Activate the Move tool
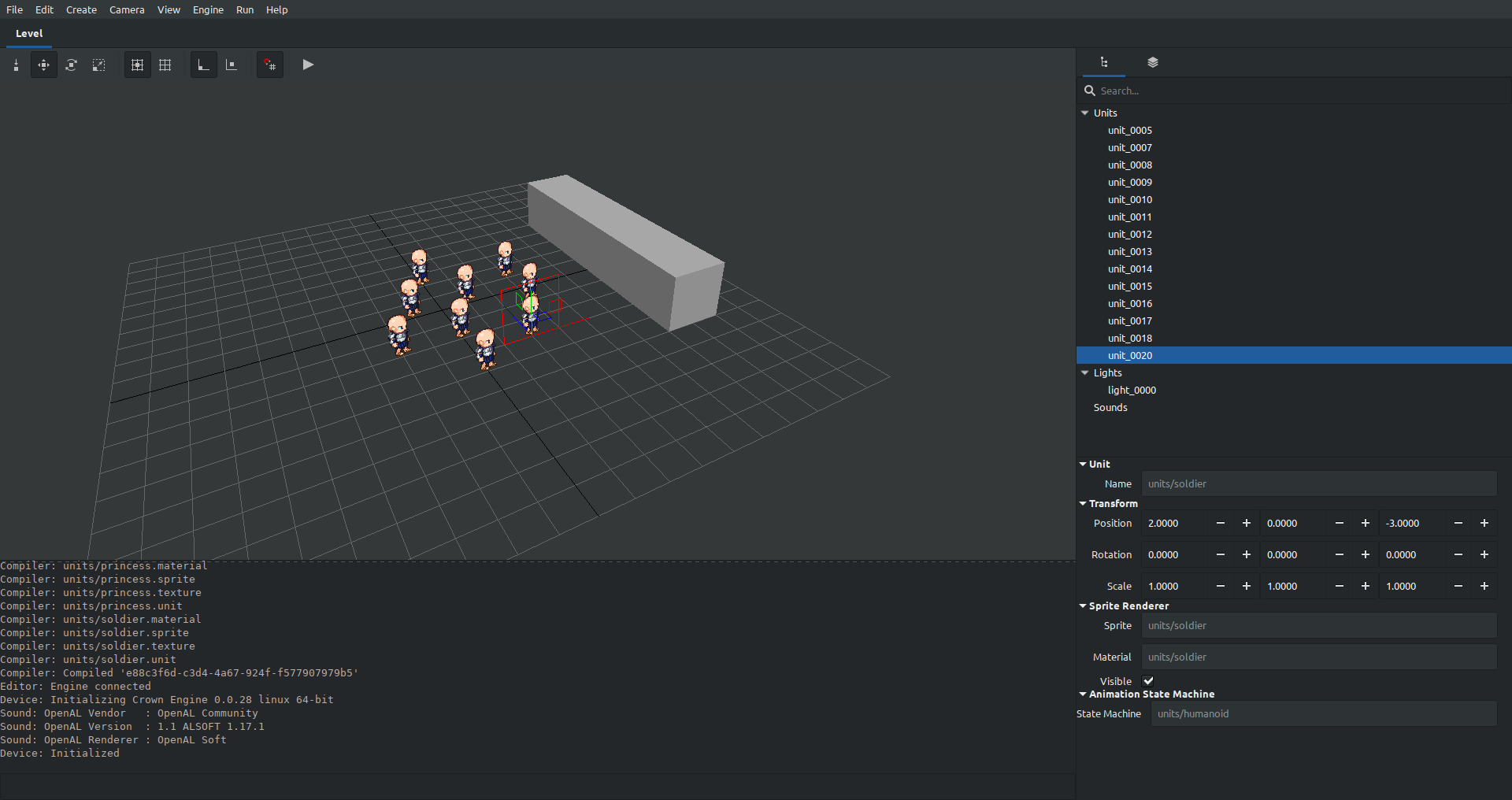This screenshot has width=1512, height=800. click(44, 65)
